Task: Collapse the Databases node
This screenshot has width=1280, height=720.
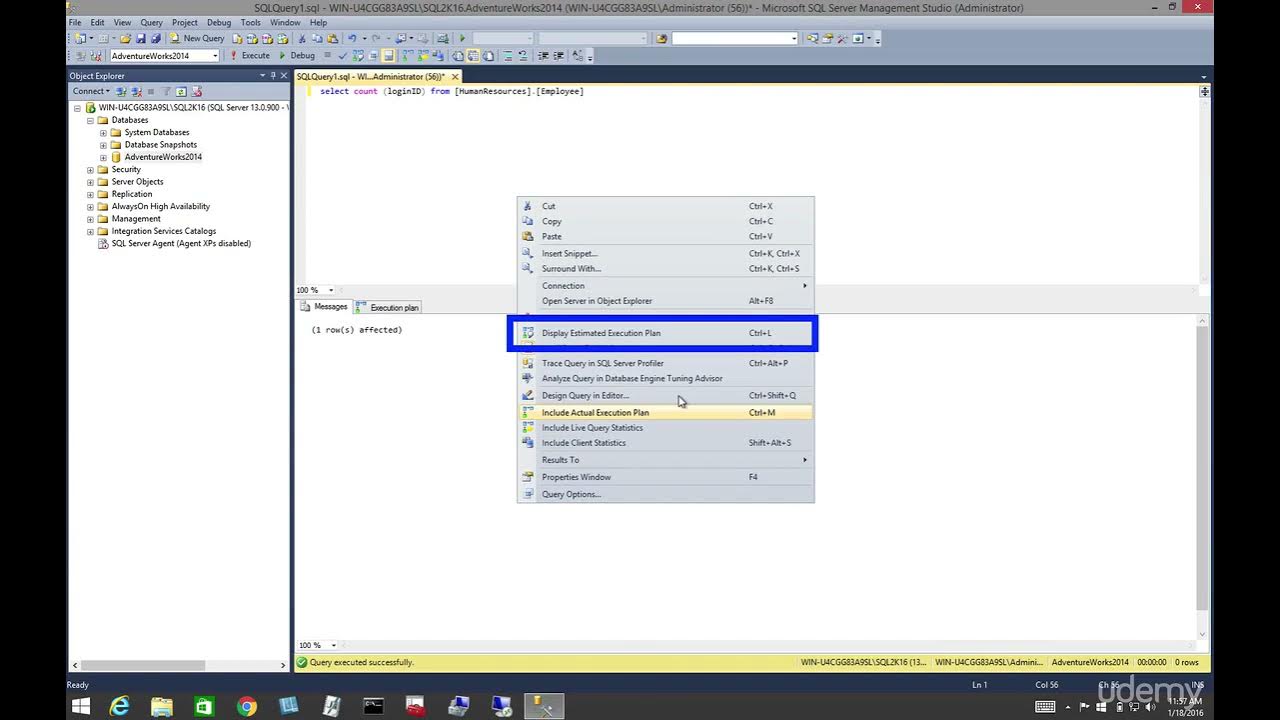Action: coord(90,120)
